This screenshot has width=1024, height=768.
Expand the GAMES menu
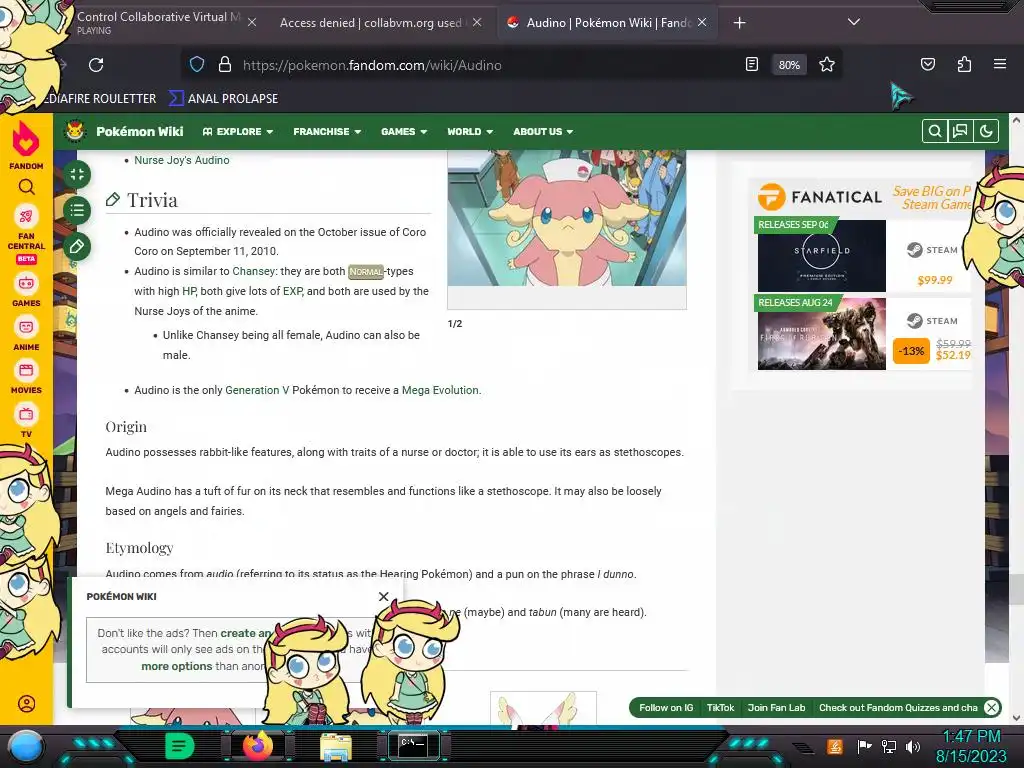point(404,131)
